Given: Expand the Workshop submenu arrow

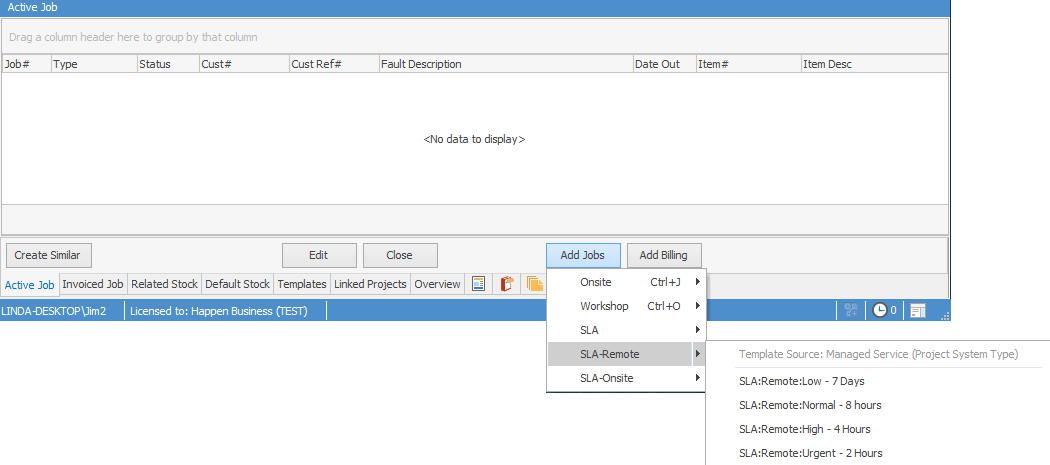Looking at the screenshot, I should 698,306.
